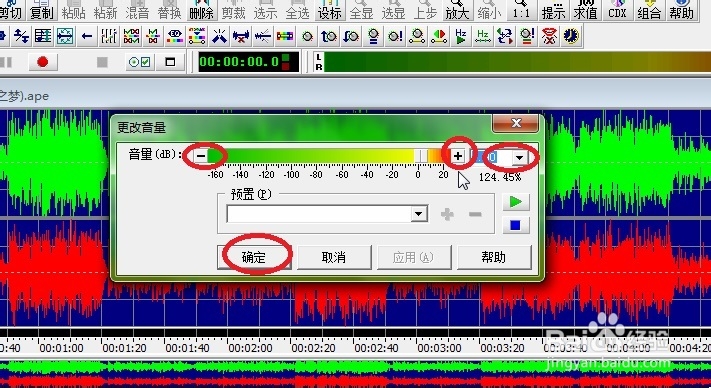Click the blue preview stop button in dialog
Screen dimensions: 711x388
click(x=516, y=225)
